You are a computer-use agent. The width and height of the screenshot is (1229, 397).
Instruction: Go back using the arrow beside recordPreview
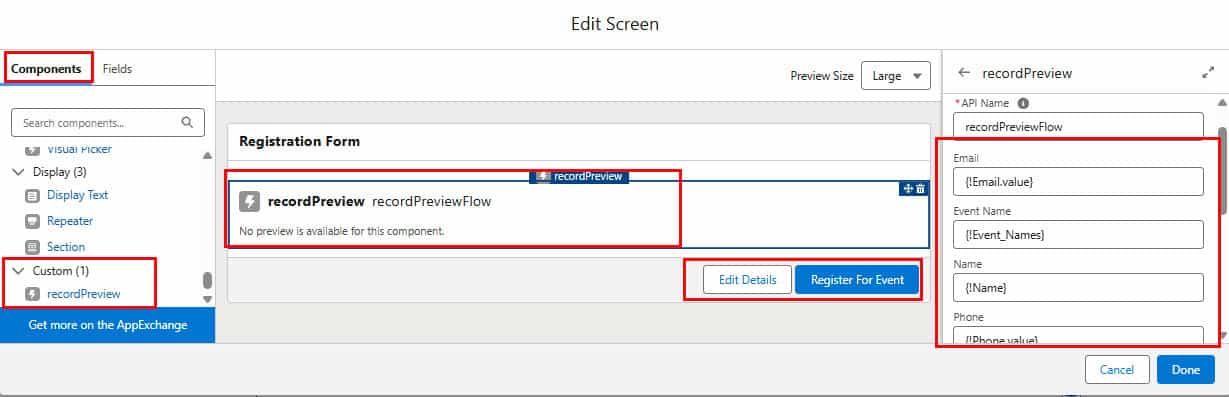[964, 73]
